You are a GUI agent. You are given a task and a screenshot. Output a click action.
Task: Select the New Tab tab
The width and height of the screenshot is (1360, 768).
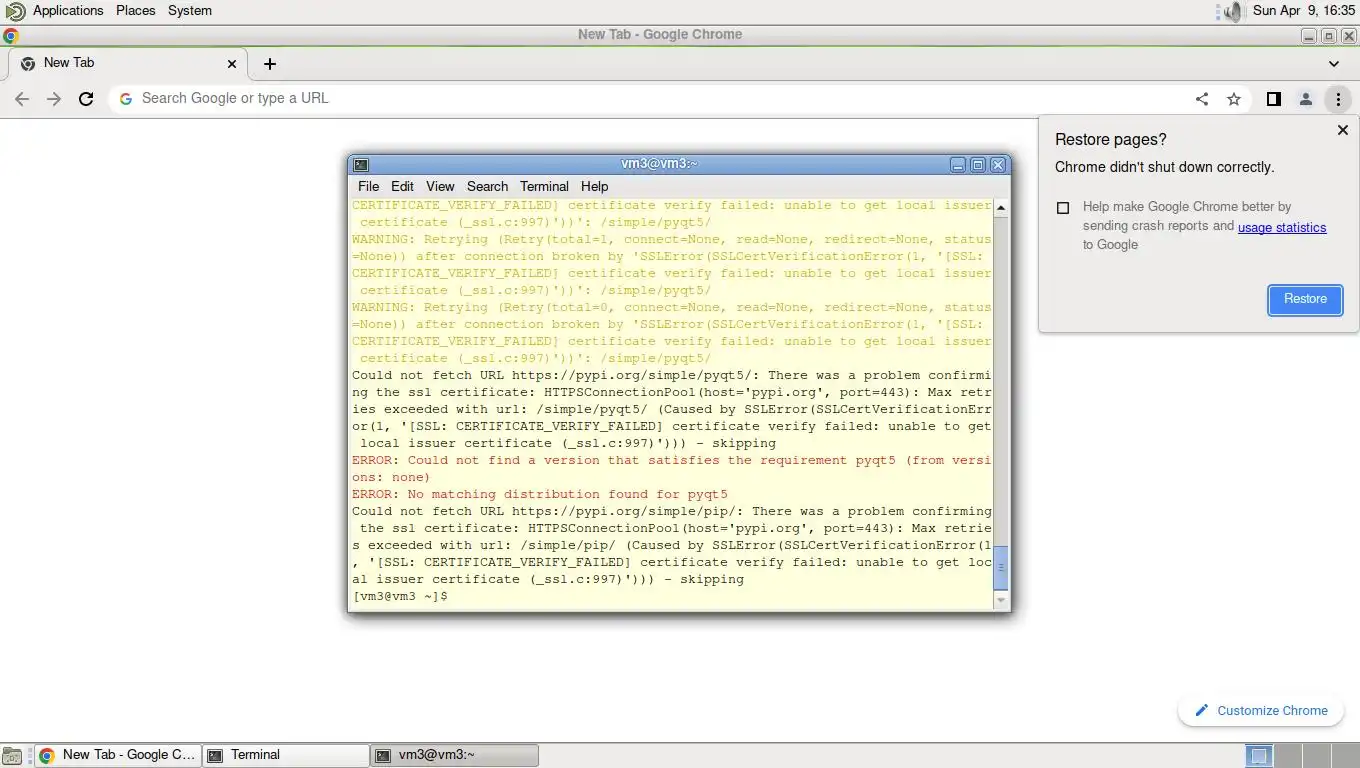click(128, 63)
